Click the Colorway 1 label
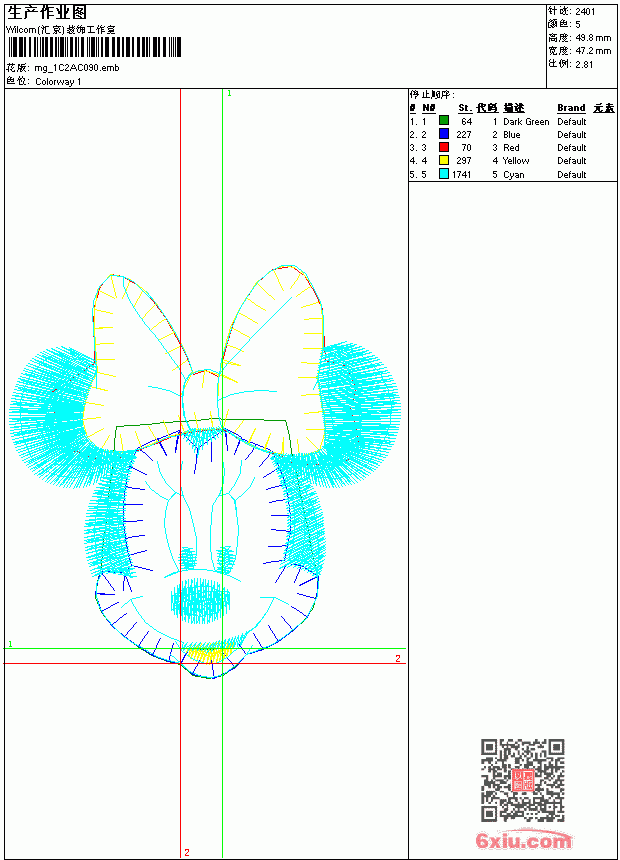 pos(58,82)
